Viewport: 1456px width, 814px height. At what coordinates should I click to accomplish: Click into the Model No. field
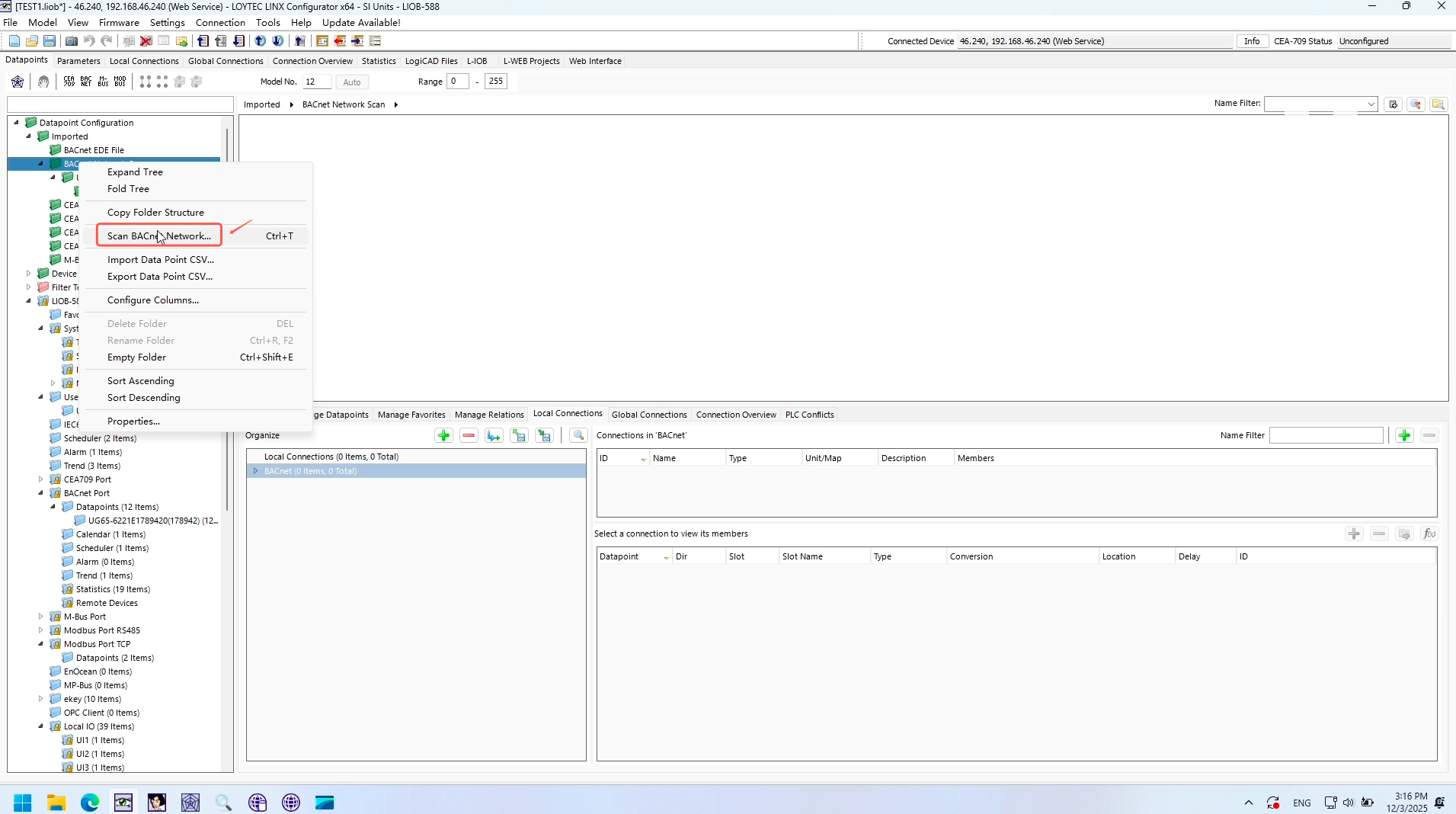[x=316, y=82]
